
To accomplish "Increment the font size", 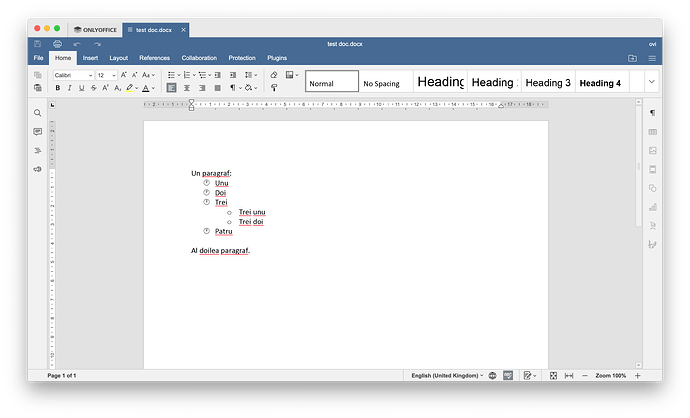I will pyautogui.click(x=124, y=75).
